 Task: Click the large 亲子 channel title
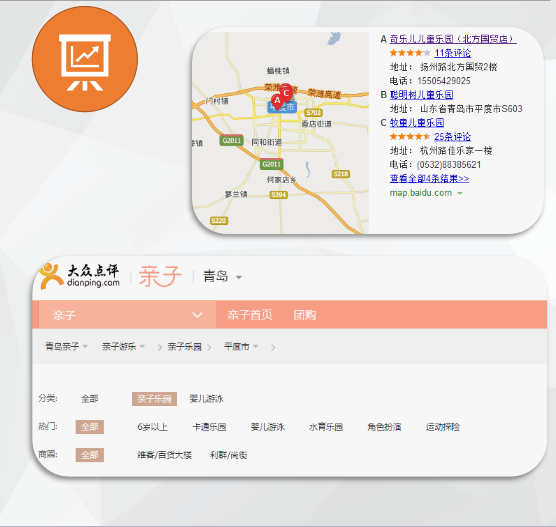(x=160, y=276)
